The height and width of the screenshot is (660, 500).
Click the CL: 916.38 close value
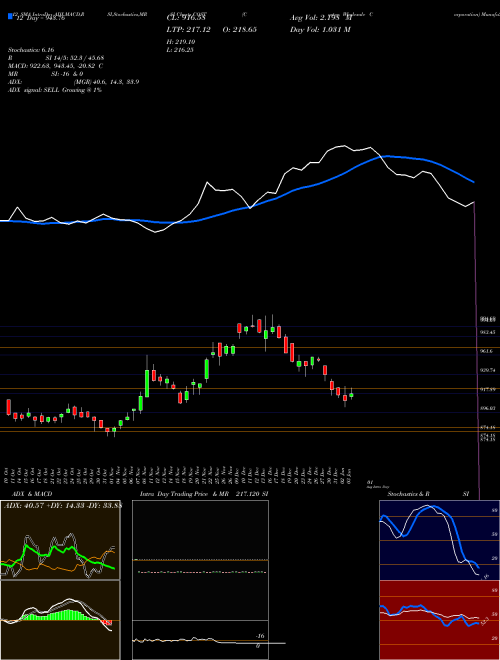pyautogui.click(x=186, y=18)
